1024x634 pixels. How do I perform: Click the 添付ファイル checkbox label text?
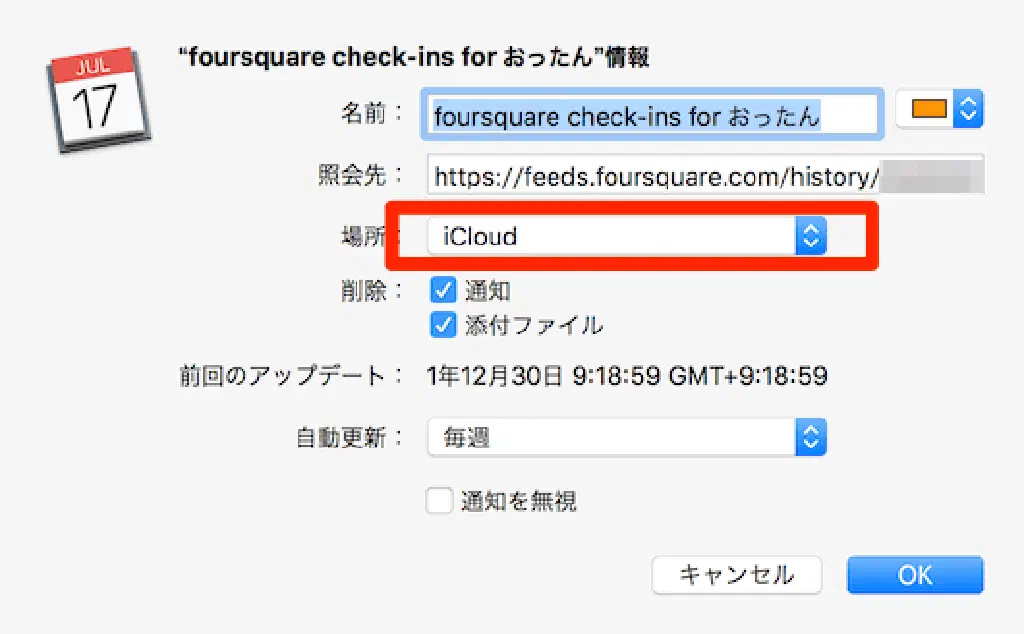click(533, 325)
